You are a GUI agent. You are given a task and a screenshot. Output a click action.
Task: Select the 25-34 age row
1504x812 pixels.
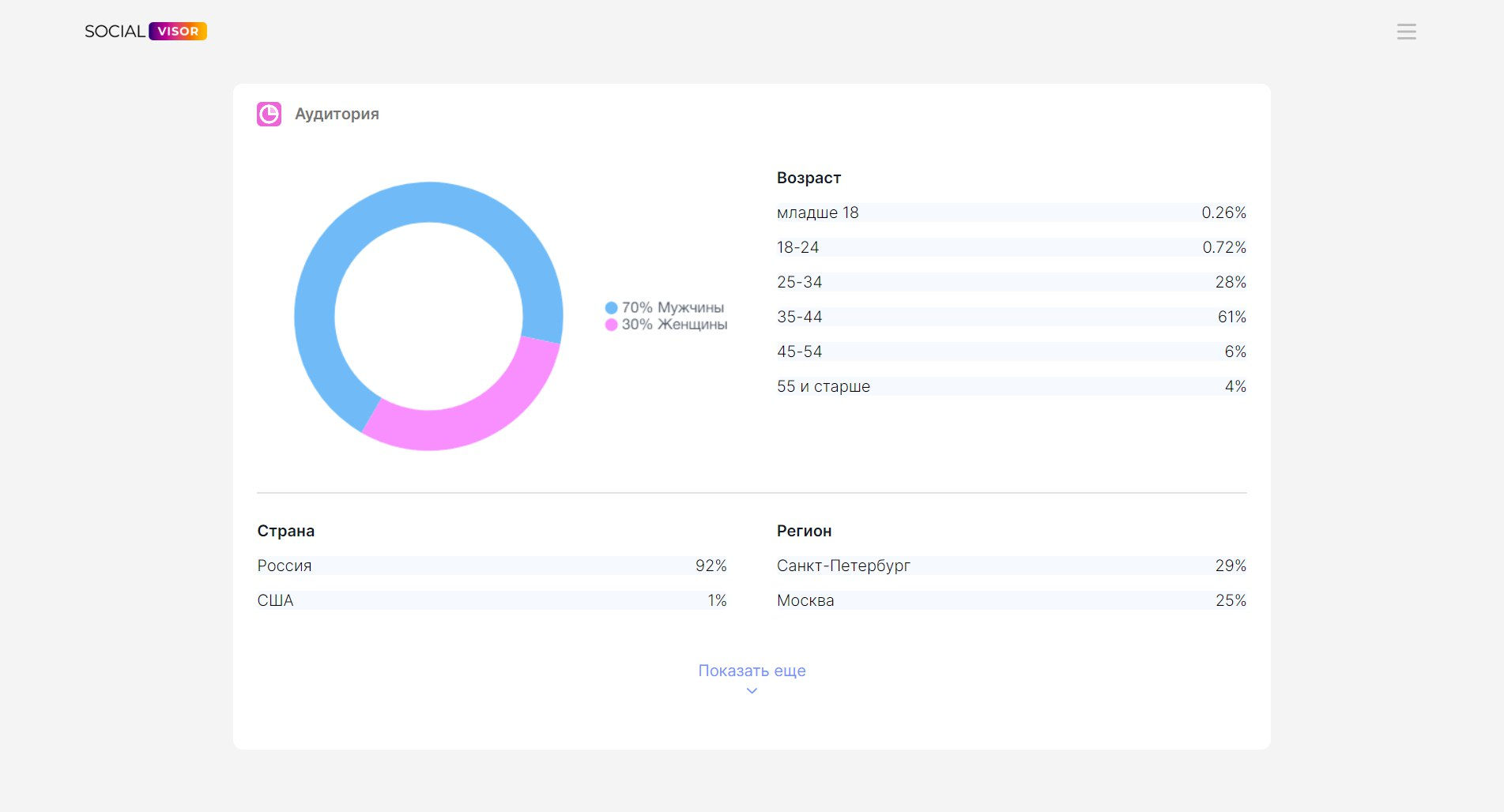tap(1011, 282)
